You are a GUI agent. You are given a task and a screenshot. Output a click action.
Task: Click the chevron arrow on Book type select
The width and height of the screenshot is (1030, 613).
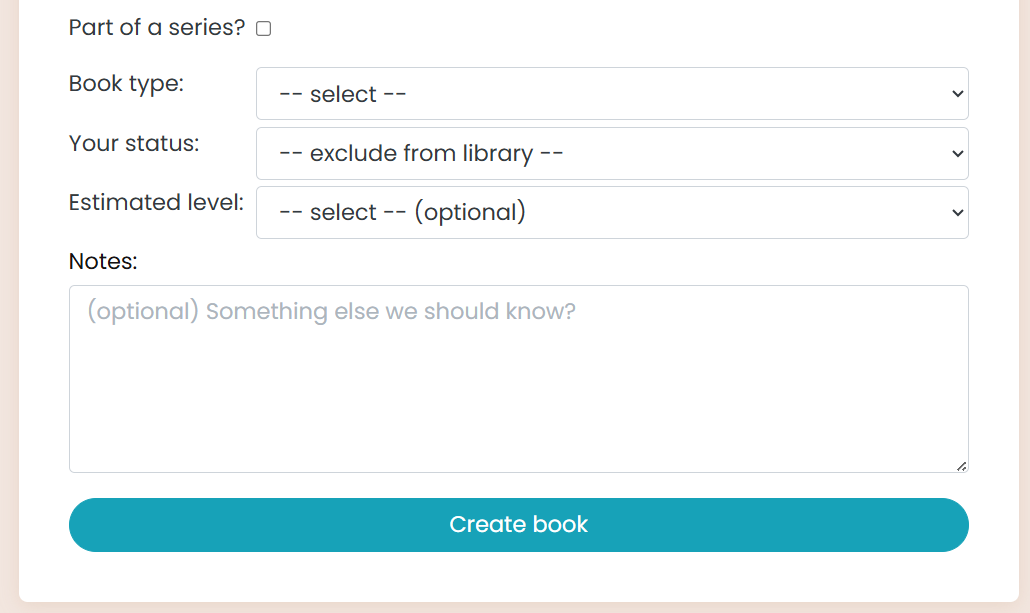(958, 93)
